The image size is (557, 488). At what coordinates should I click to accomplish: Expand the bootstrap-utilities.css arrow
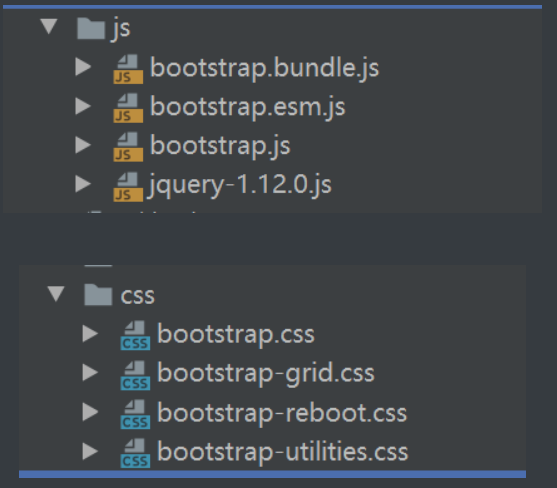click(90, 451)
